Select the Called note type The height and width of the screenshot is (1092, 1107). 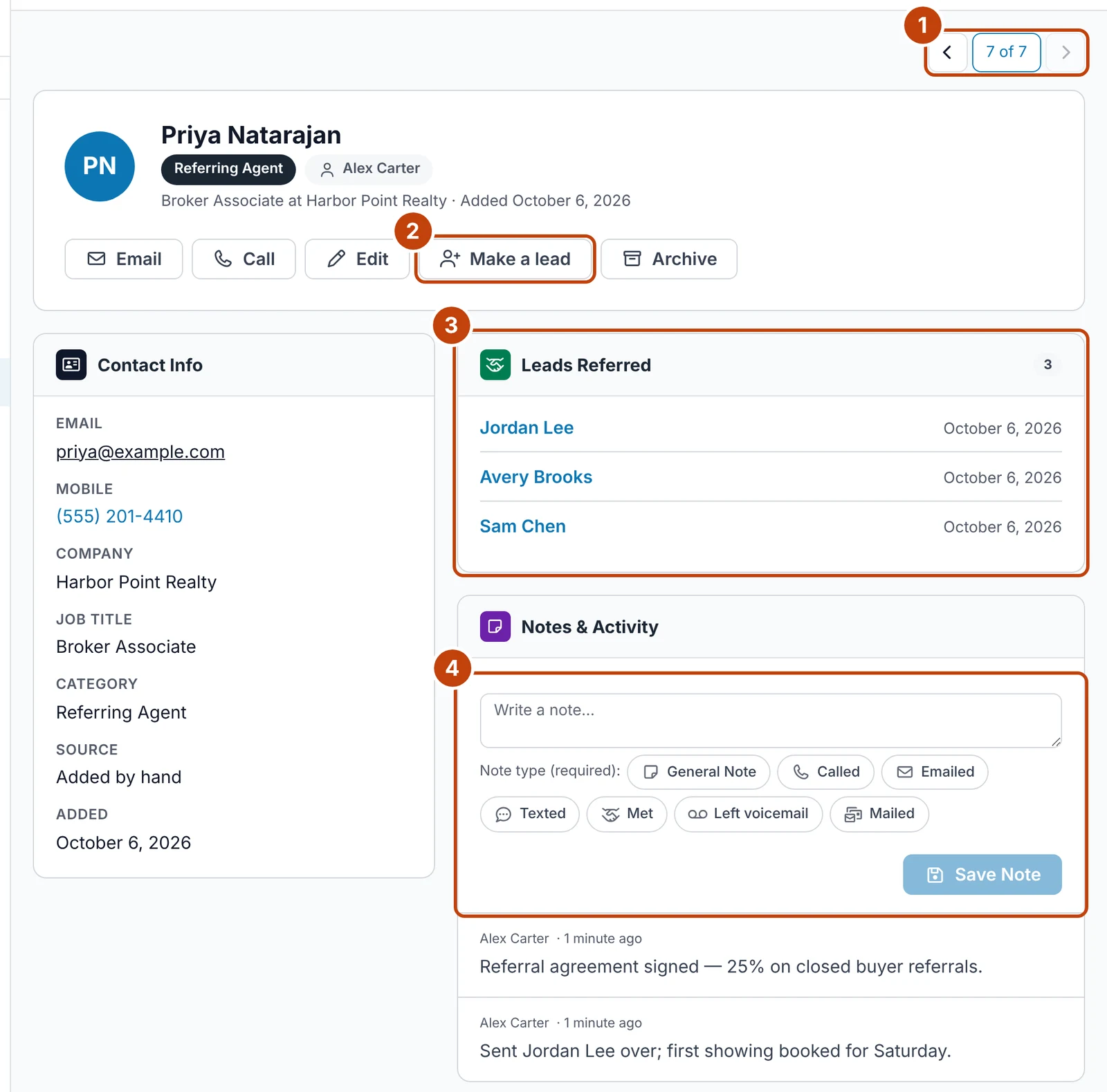pos(826,772)
